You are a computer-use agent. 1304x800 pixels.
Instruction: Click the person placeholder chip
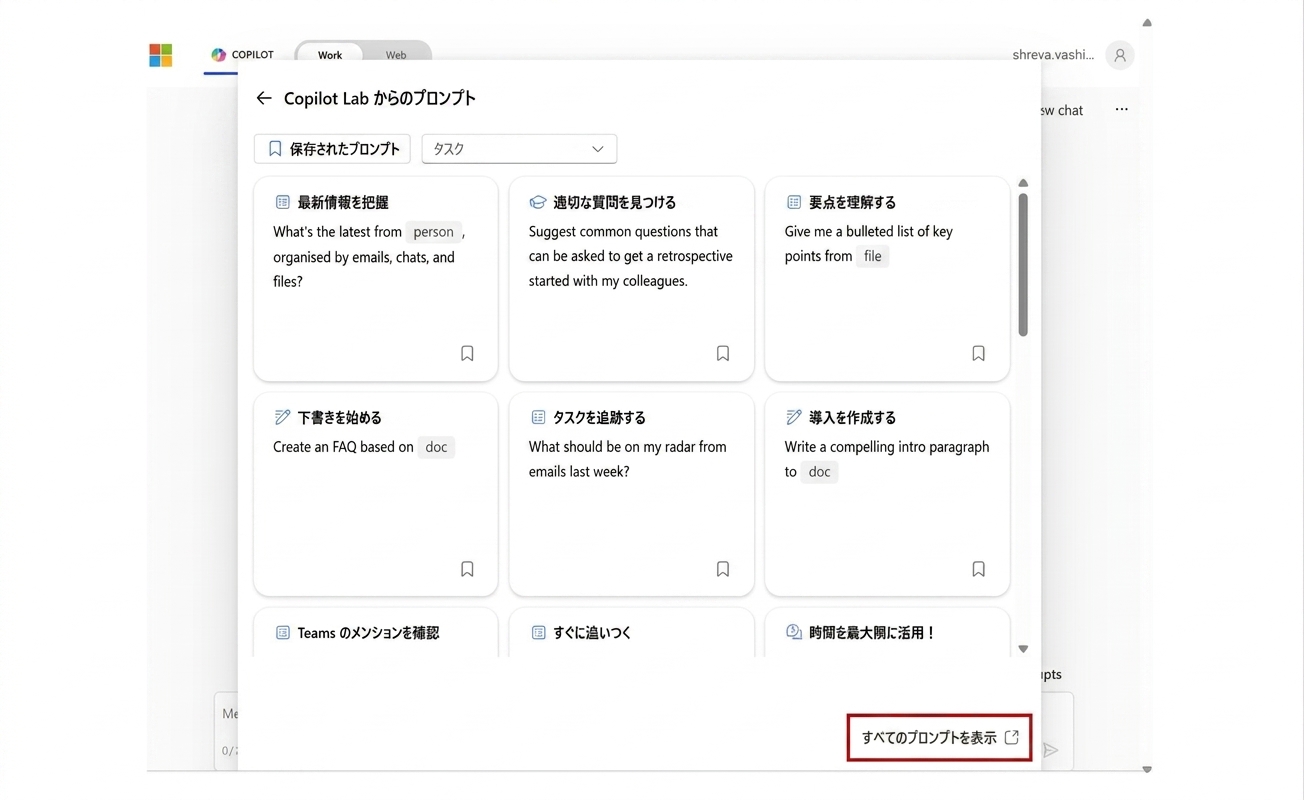point(434,232)
